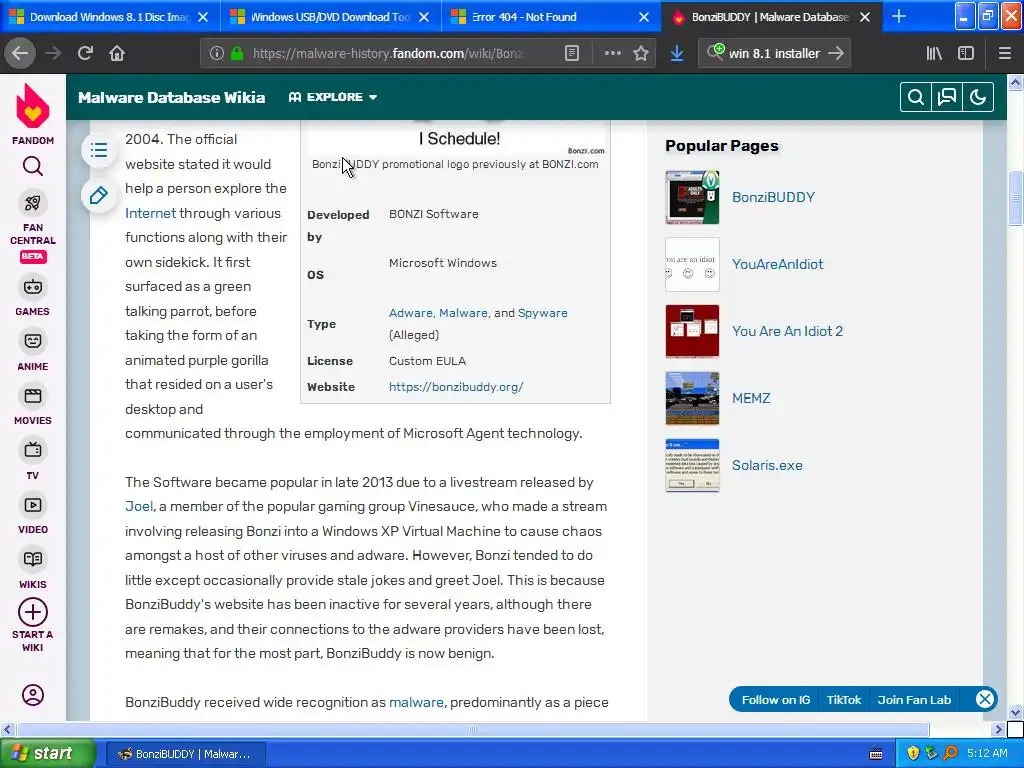Select the BonziBUDDY Malware Database tab
The image size is (1024, 768).
[771, 17]
